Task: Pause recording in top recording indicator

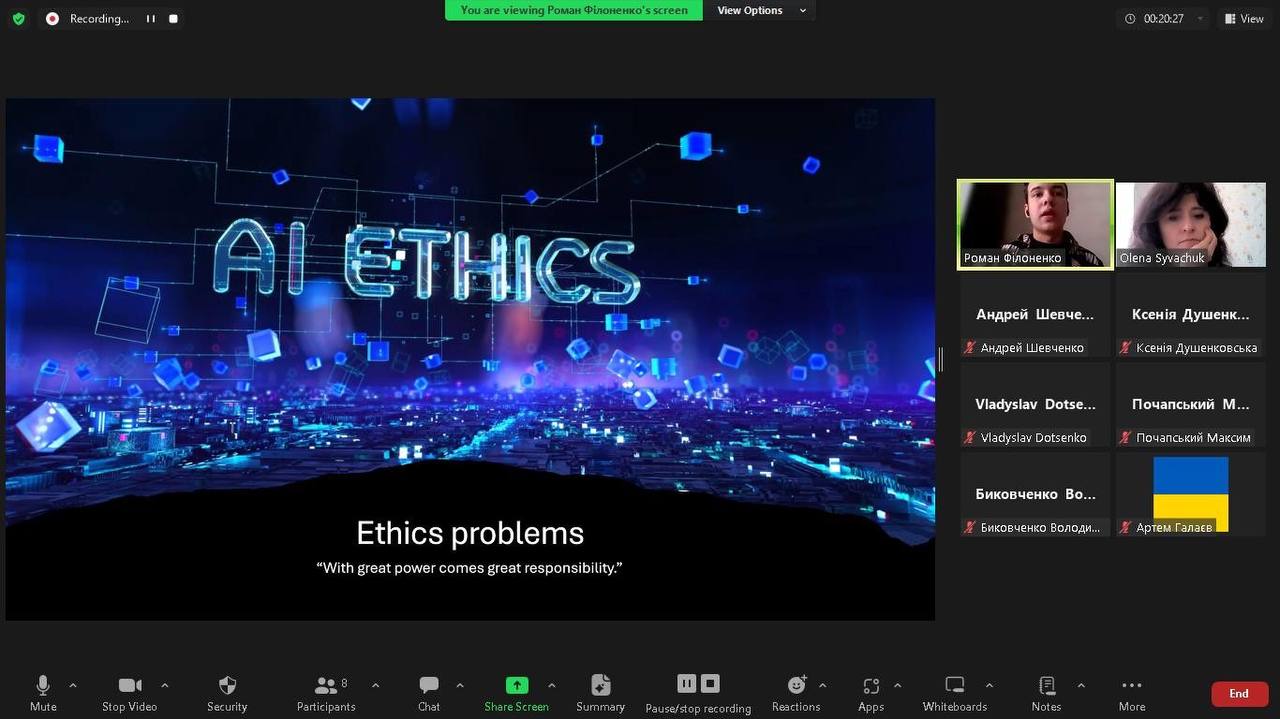Action: pos(151,18)
